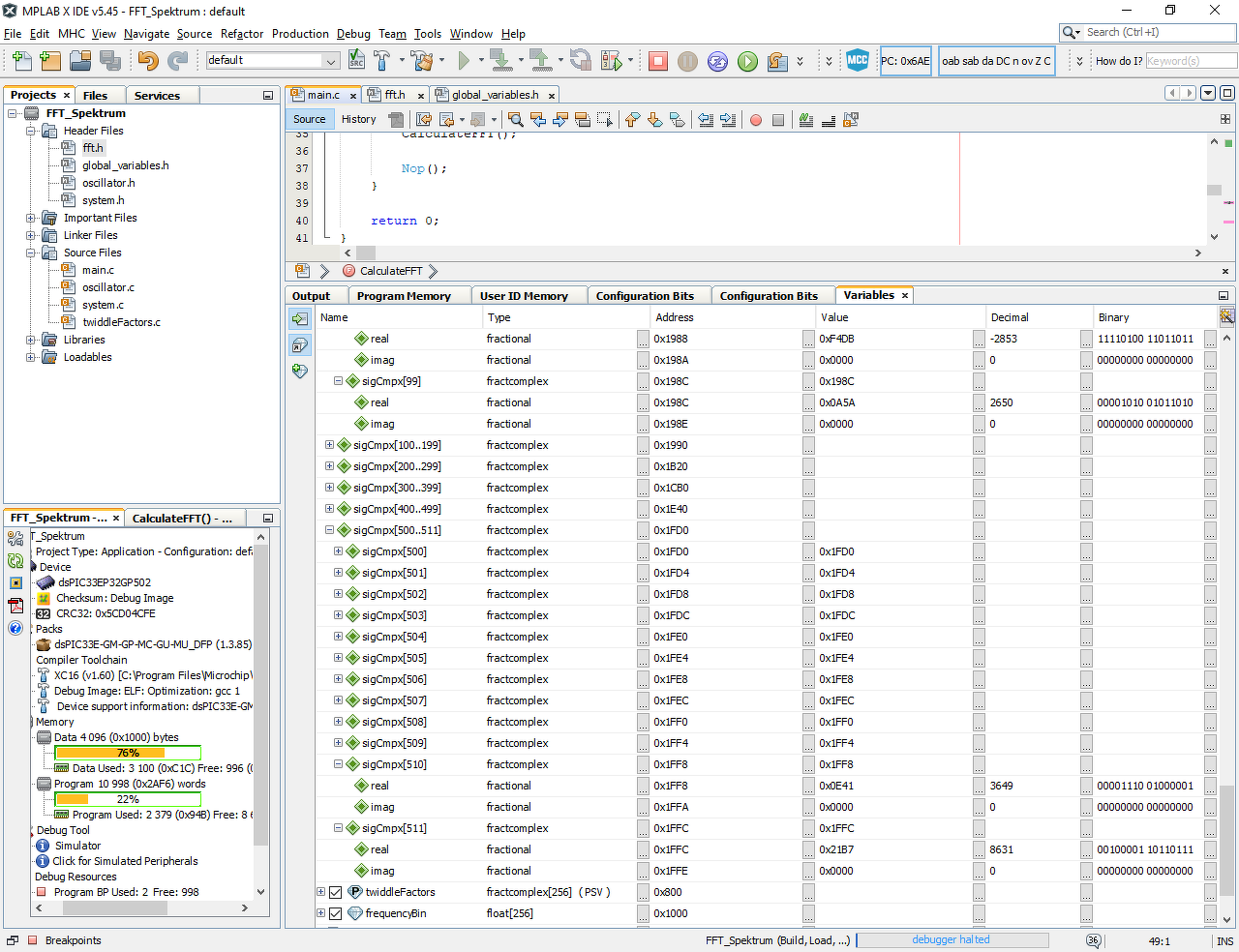The image size is (1239, 952).
Task: Open the configuration dropdown showing default
Action: 272,61
